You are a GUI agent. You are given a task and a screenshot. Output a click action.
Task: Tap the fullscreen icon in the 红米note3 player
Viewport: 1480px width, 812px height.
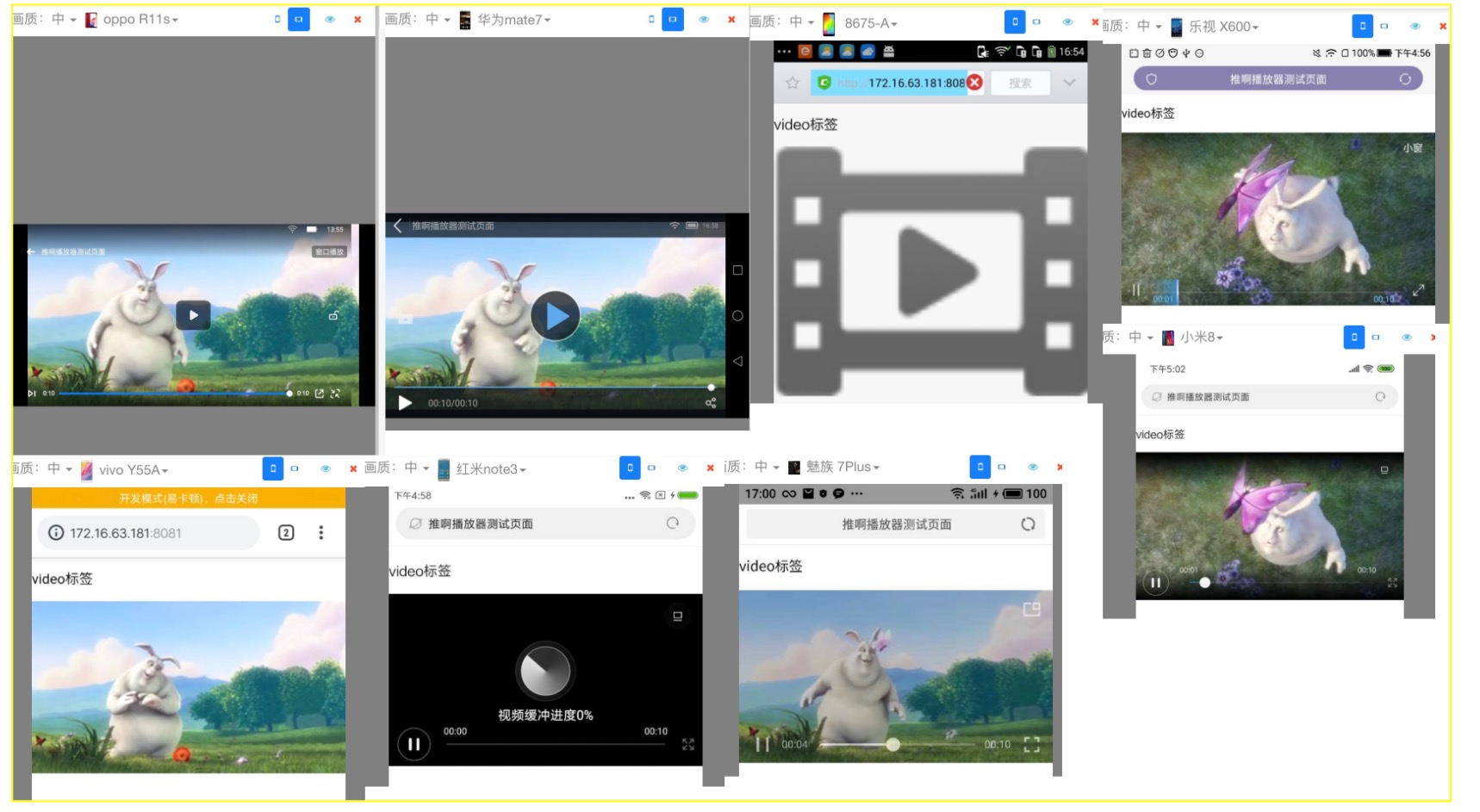pos(687,744)
